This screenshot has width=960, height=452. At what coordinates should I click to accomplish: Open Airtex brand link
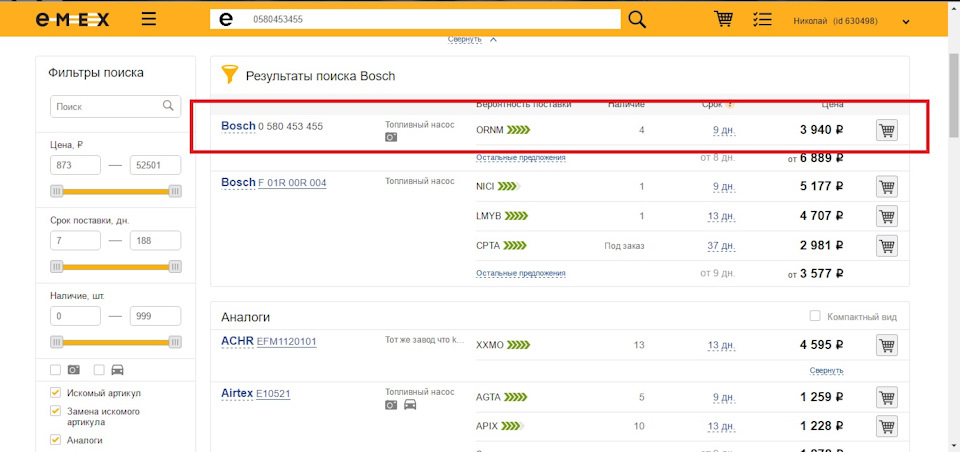tap(237, 393)
